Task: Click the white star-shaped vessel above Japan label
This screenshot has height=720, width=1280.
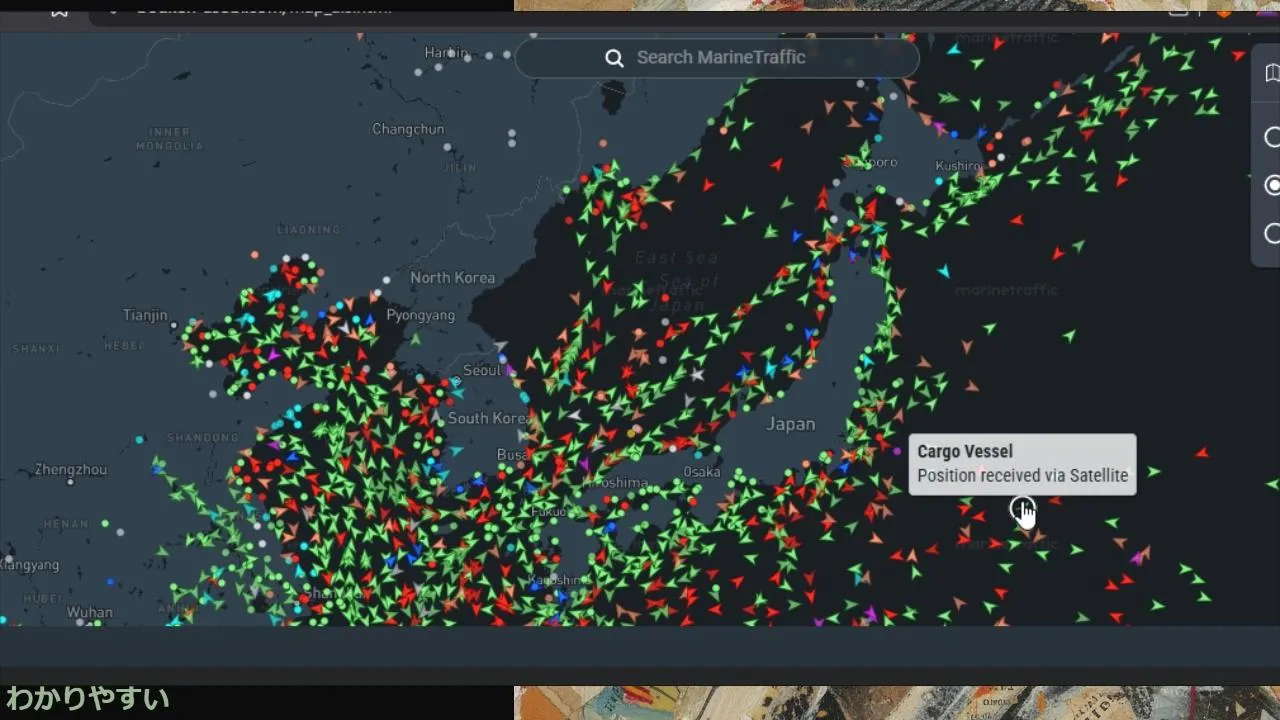Action: click(x=697, y=375)
